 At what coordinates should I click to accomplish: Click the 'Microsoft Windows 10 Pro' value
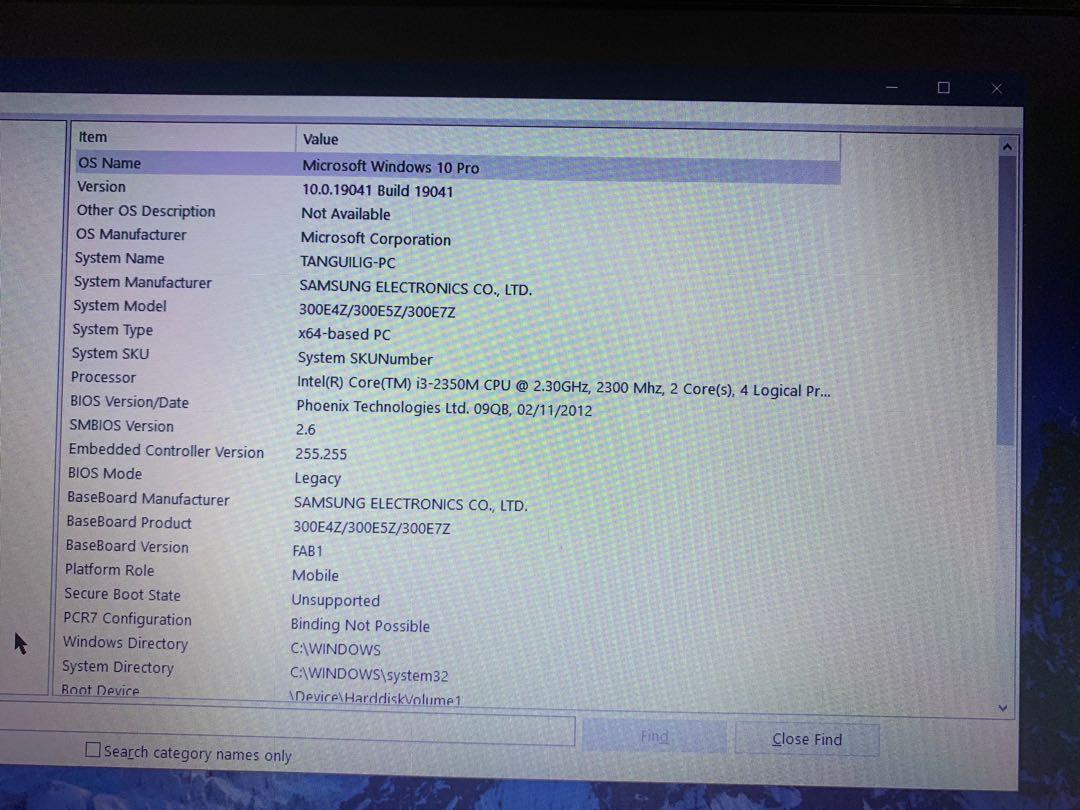point(391,167)
